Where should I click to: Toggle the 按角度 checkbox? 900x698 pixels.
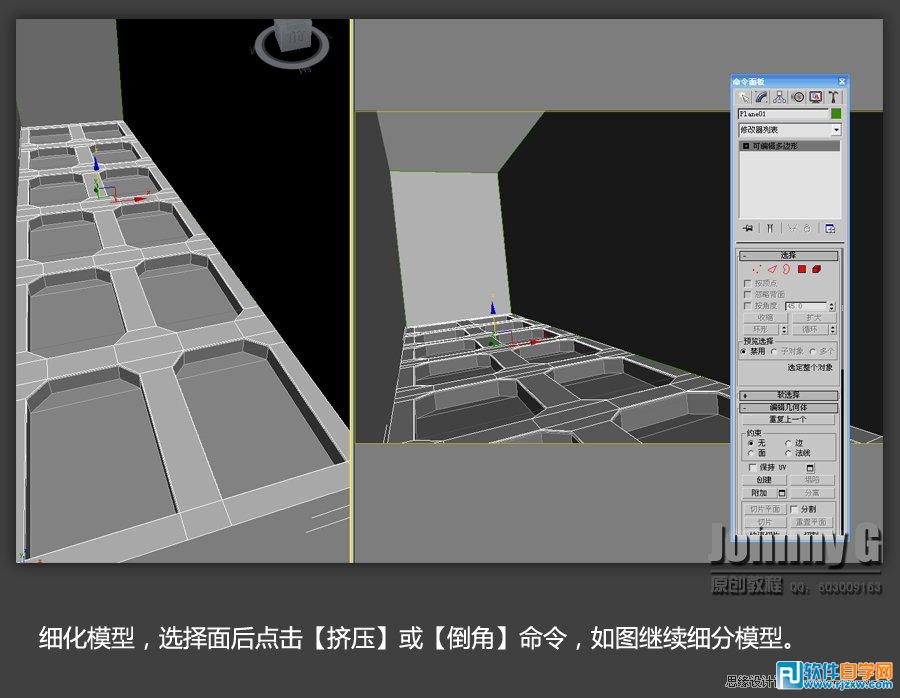click(747, 306)
